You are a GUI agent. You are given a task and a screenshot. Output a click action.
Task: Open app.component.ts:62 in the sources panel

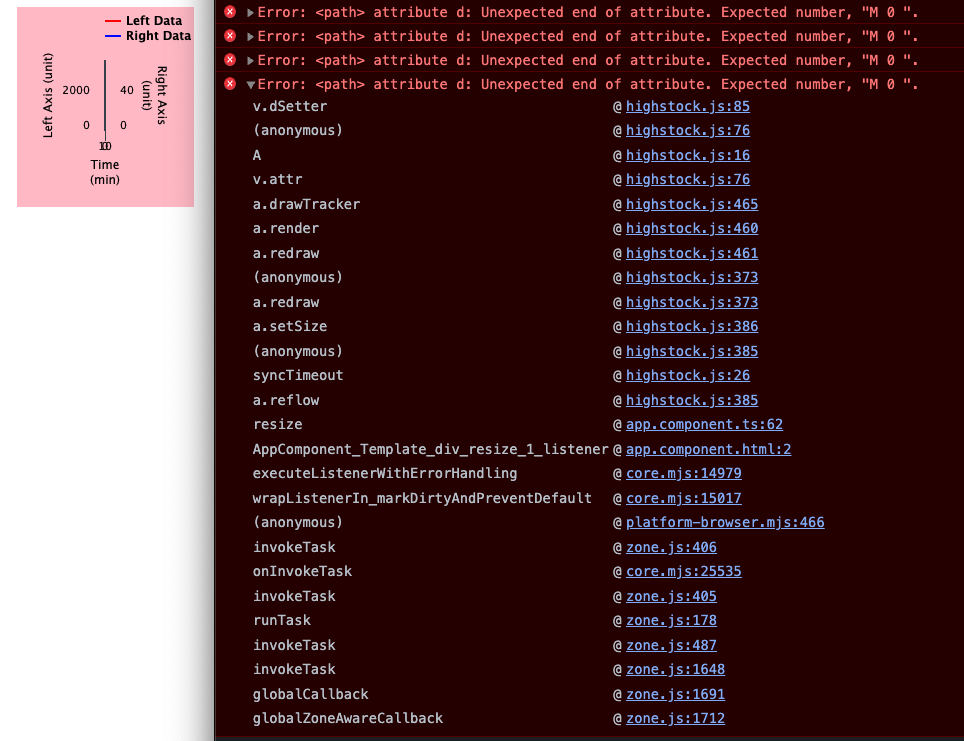click(704, 425)
